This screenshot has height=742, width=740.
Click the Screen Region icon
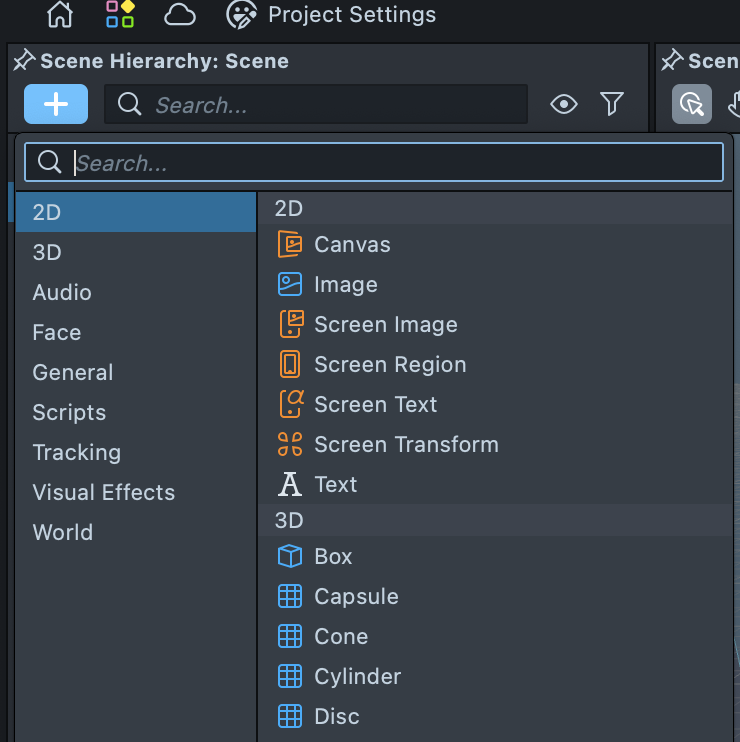[290, 364]
